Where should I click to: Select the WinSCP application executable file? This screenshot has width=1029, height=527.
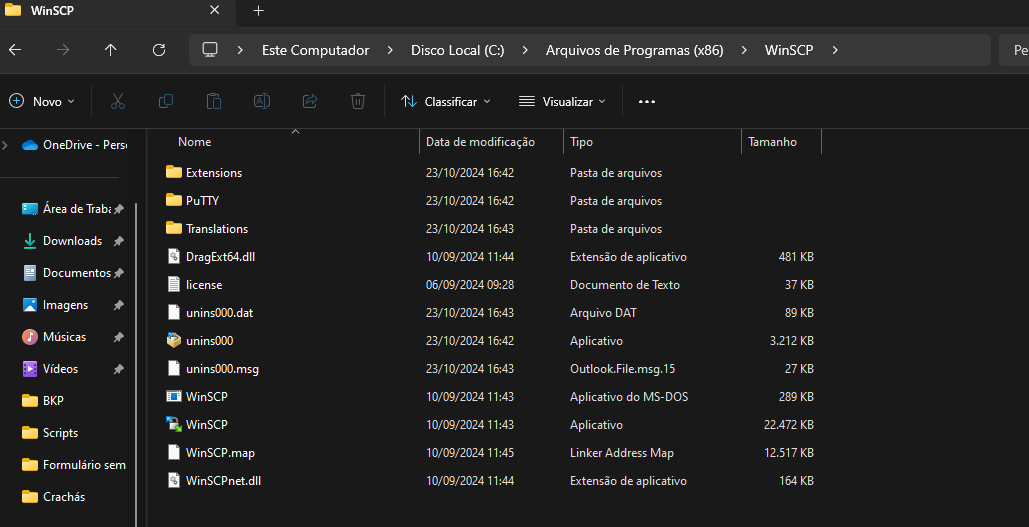coord(207,425)
